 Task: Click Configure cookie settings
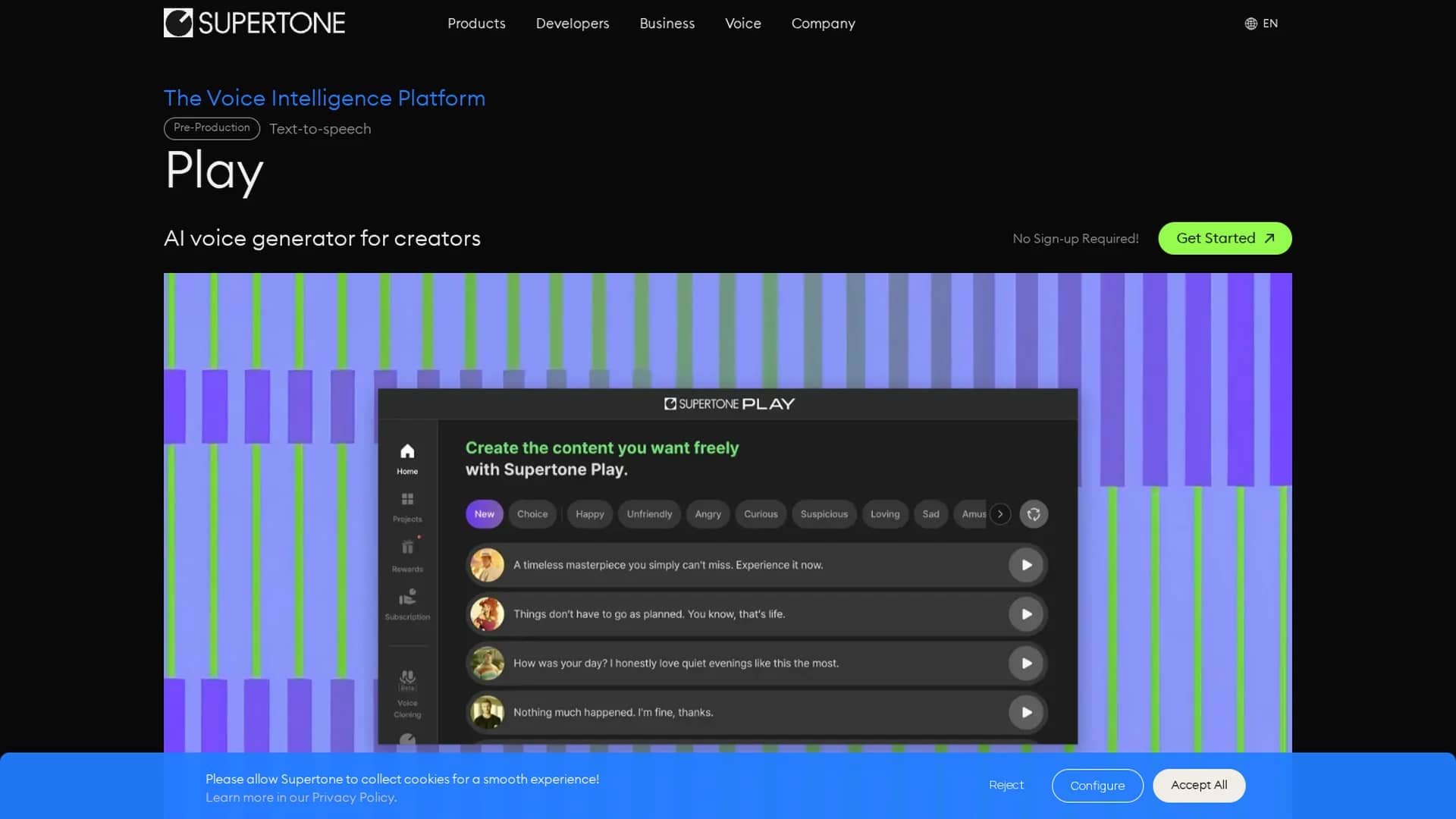1097,786
